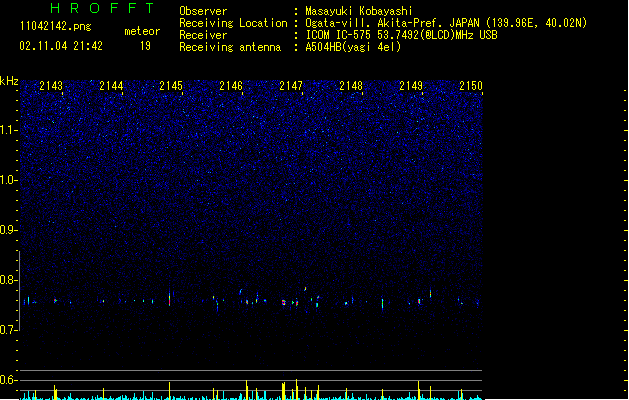
Task: Click the Observer label
Action: coord(203,11)
